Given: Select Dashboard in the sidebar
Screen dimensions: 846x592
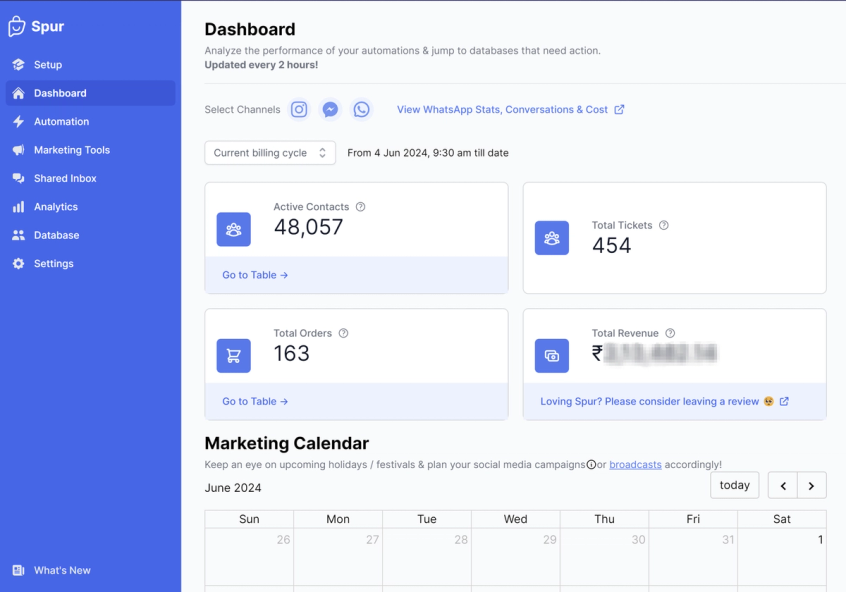Looking at the screenshot, I should (x=90, y=93).
